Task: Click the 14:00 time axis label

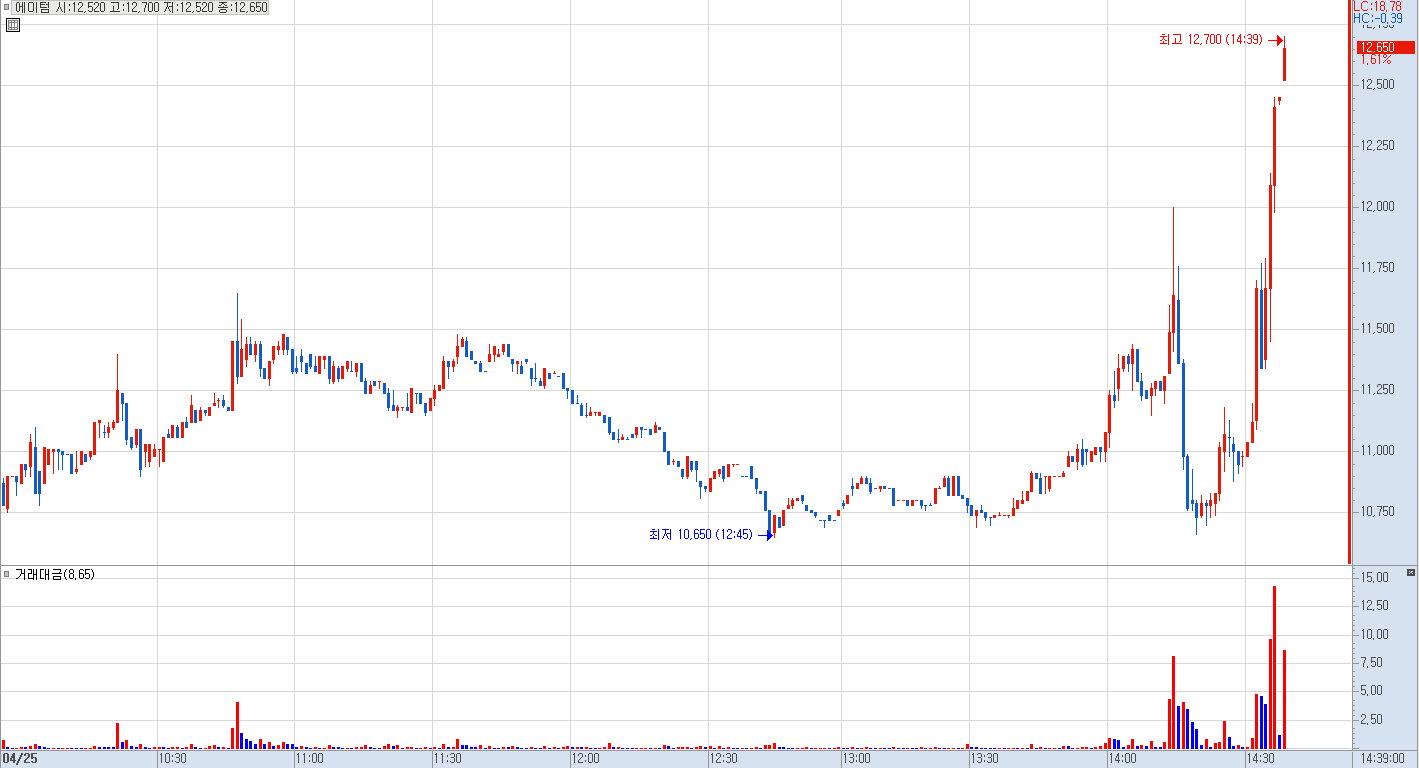Action: pos(1123,760)
